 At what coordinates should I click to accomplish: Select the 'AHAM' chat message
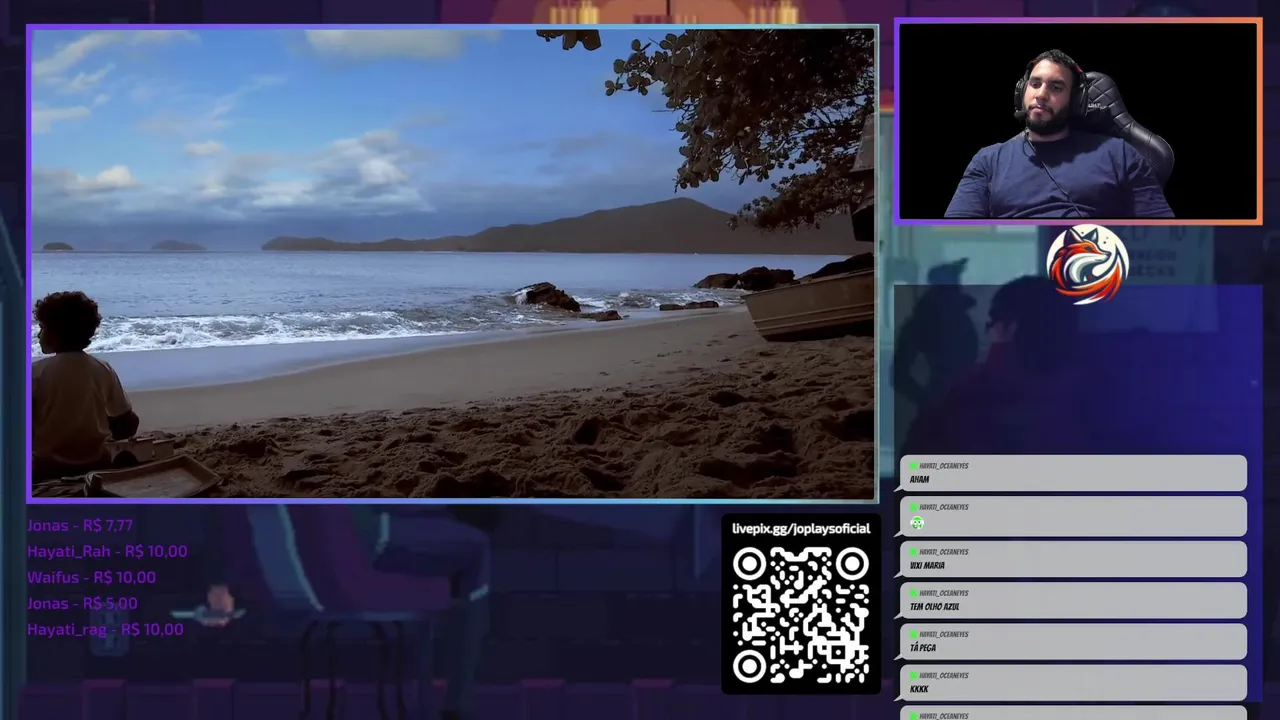pos(1073,473)
